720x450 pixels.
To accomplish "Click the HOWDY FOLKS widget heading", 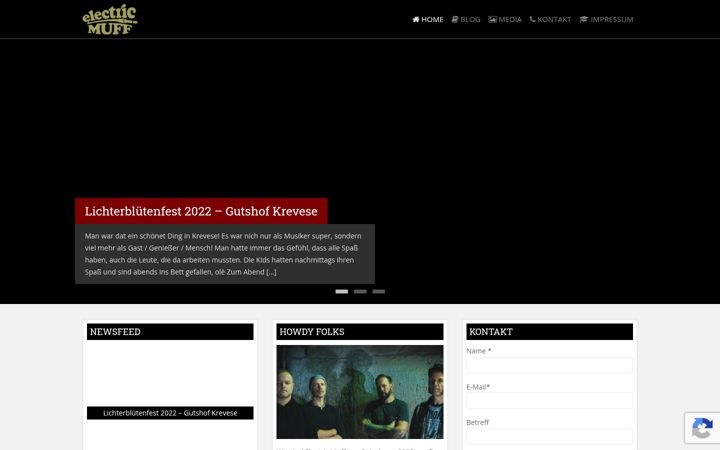I will 360,332.
